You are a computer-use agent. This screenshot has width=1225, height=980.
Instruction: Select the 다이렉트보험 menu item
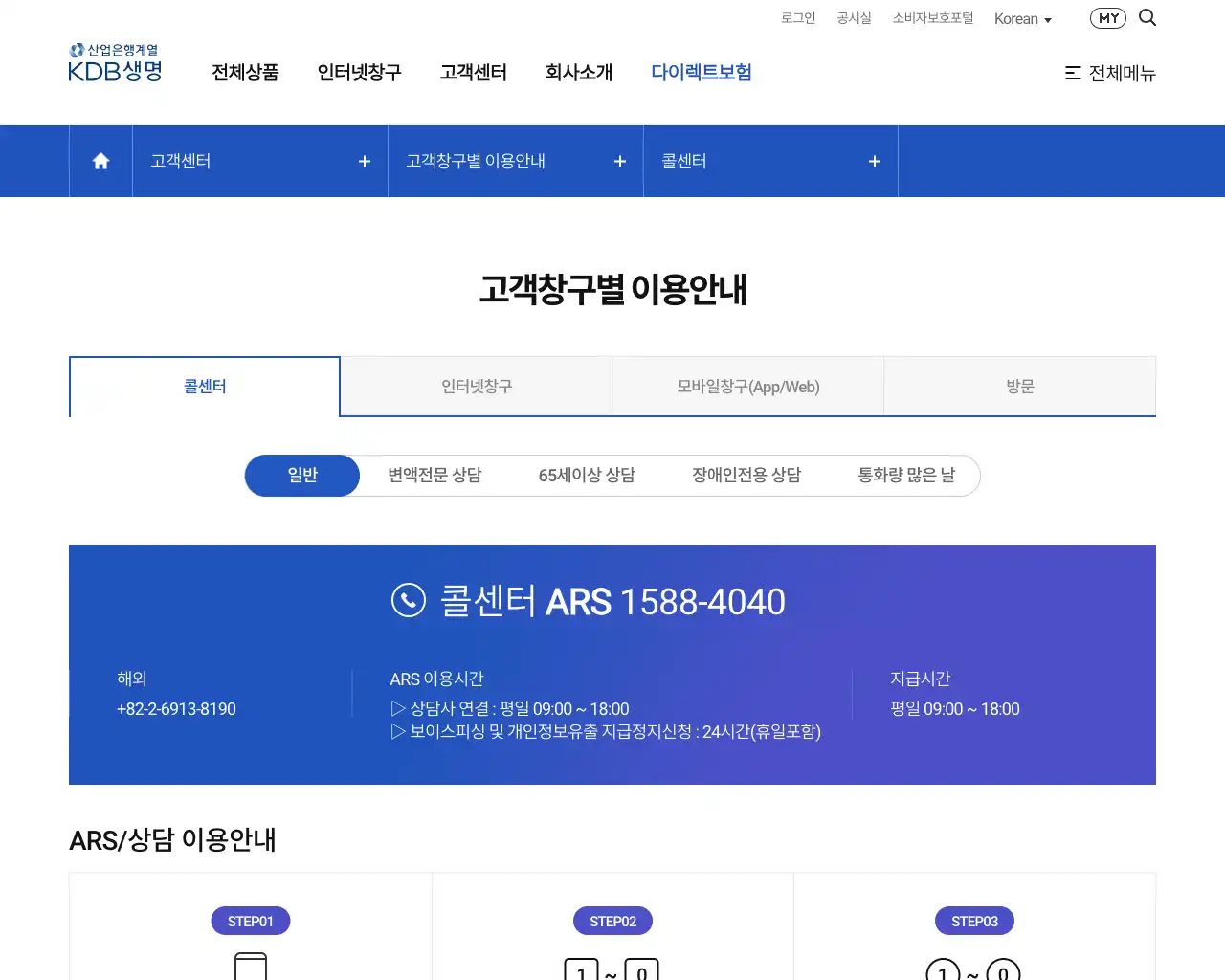pos(702,72)
